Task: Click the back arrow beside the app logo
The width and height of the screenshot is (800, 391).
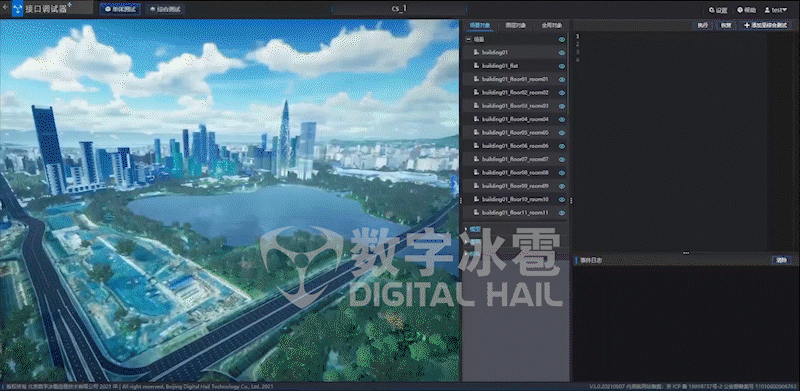Action: tap(5, 8)
